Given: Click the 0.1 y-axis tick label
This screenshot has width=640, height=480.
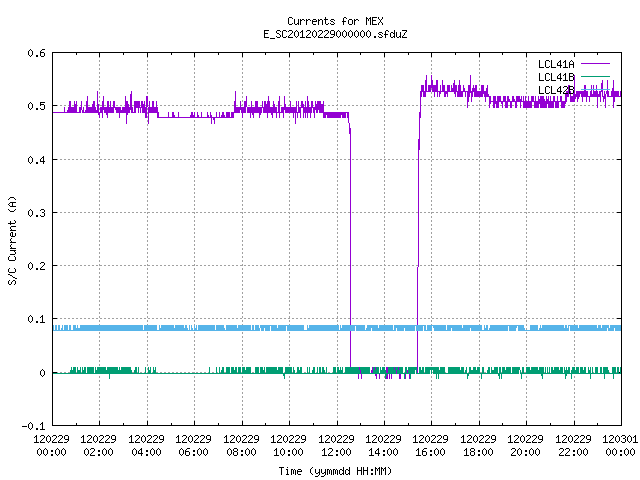Looking at the screenshot, I should pyautogui.click(x=37, y=319).
